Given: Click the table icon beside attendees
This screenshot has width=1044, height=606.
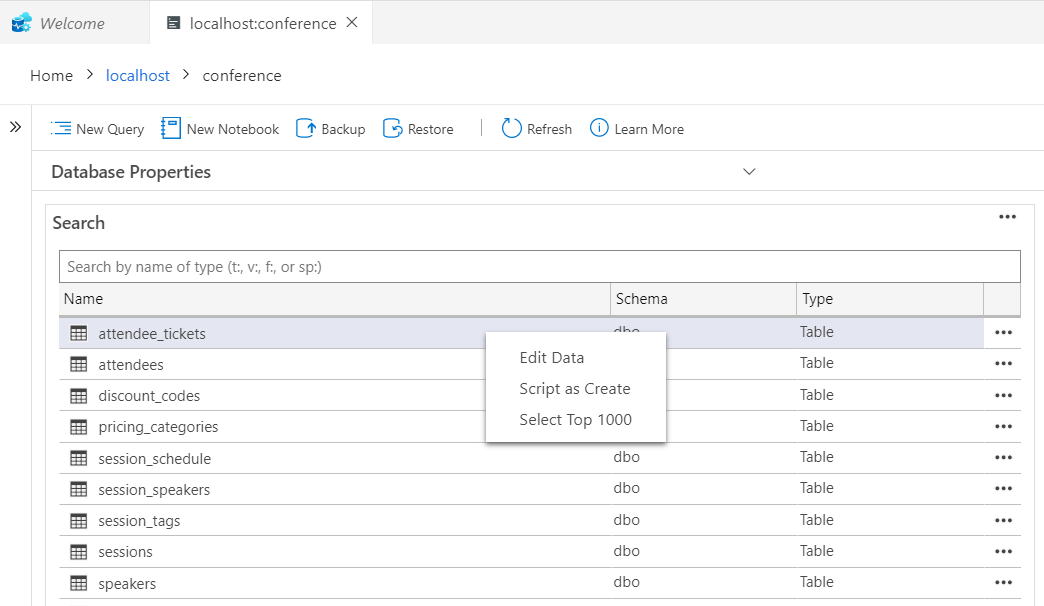Looking at the screenshot, I should click(x=79, y=364).
